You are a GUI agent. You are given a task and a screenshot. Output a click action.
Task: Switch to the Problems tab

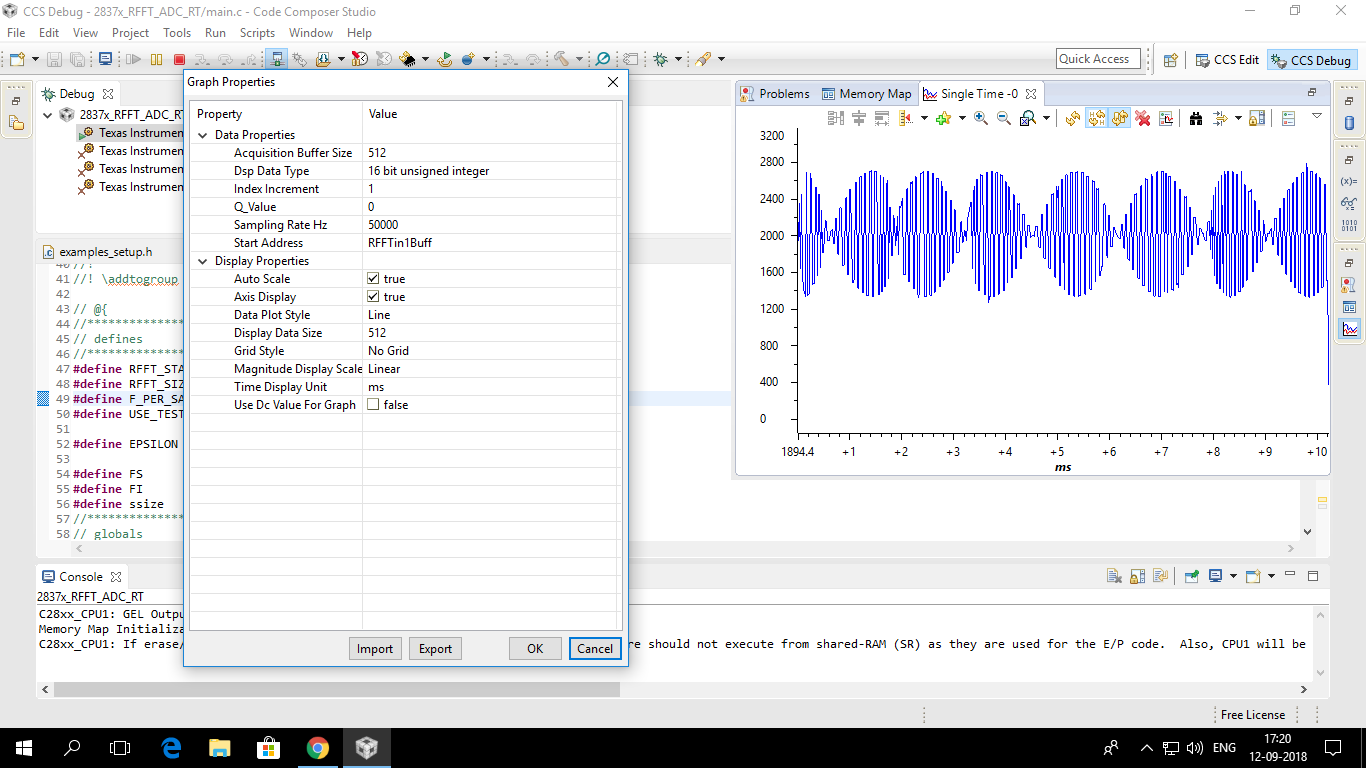point(775,94)
